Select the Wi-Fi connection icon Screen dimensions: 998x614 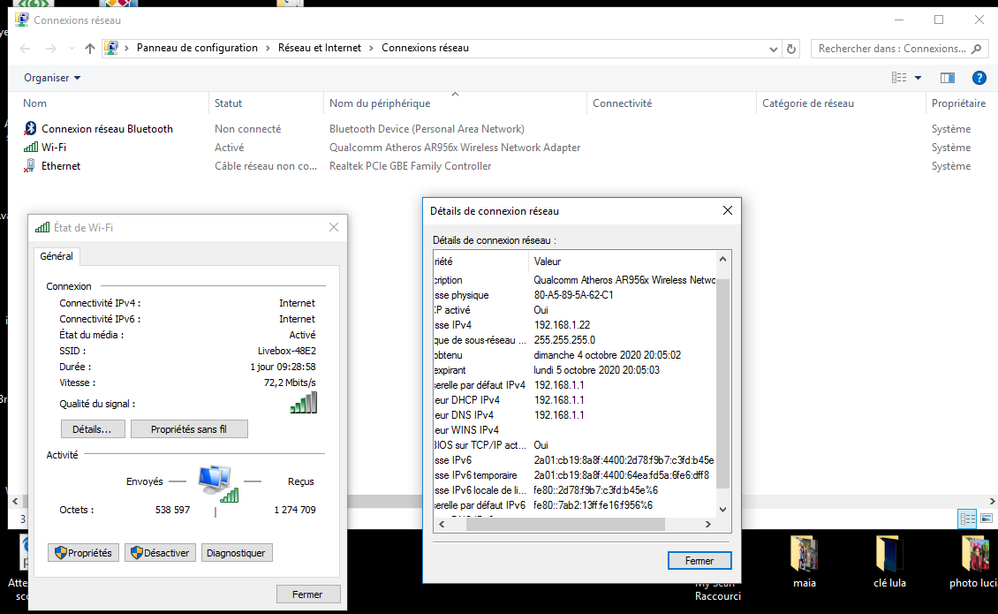(x=30, y=147)
